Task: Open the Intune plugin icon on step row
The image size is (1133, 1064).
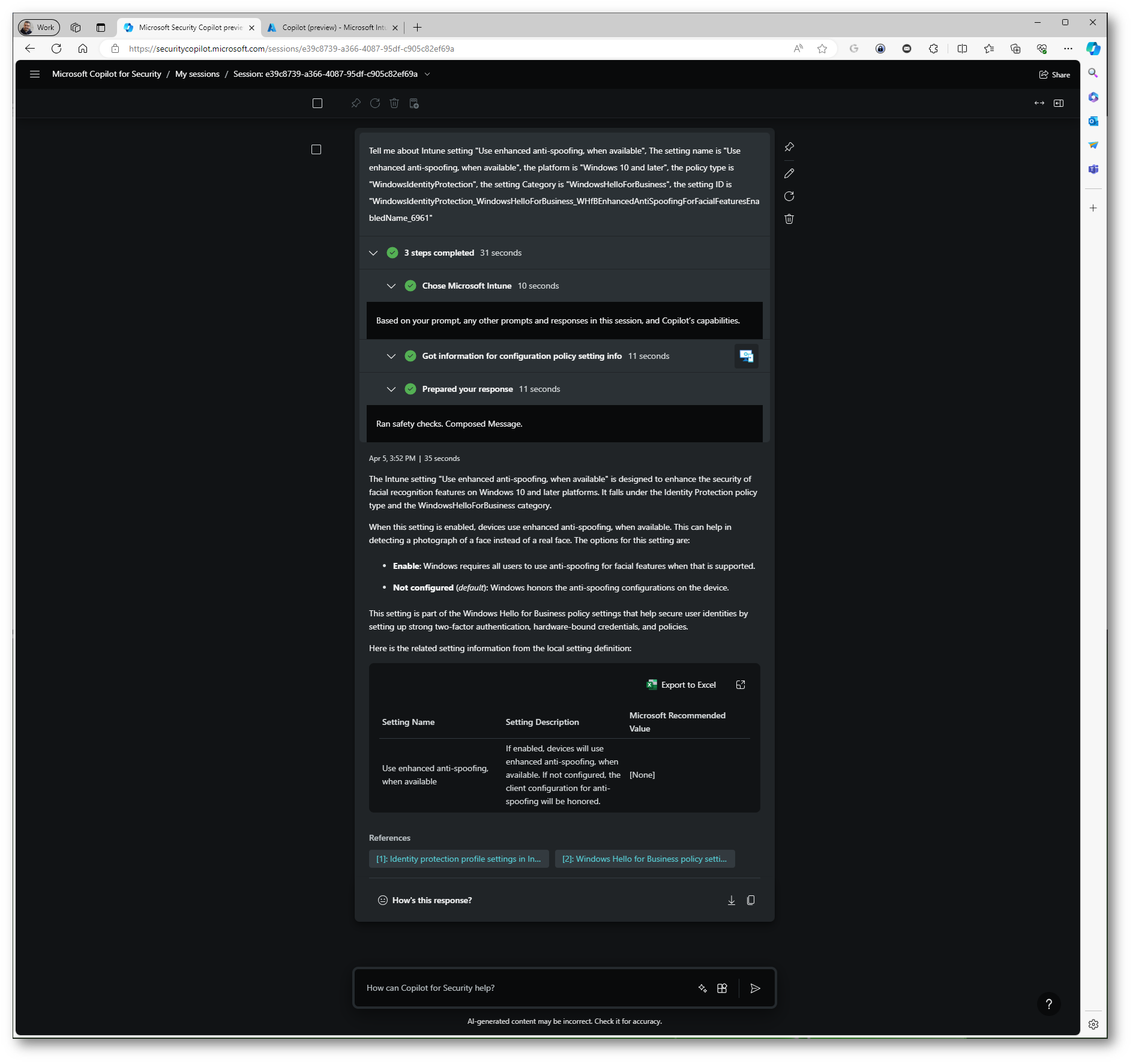Action: click(747, 356)
